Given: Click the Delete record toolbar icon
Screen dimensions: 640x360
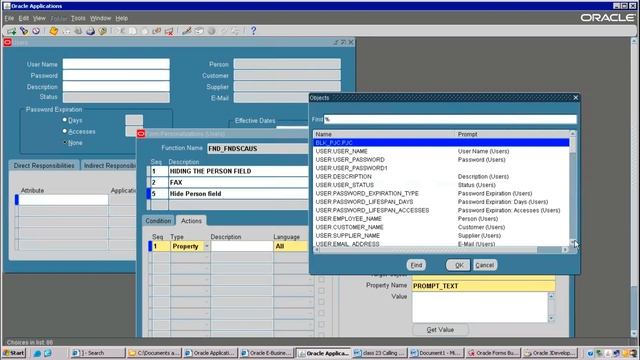Looking at the screenshot, I should point(169,31).
